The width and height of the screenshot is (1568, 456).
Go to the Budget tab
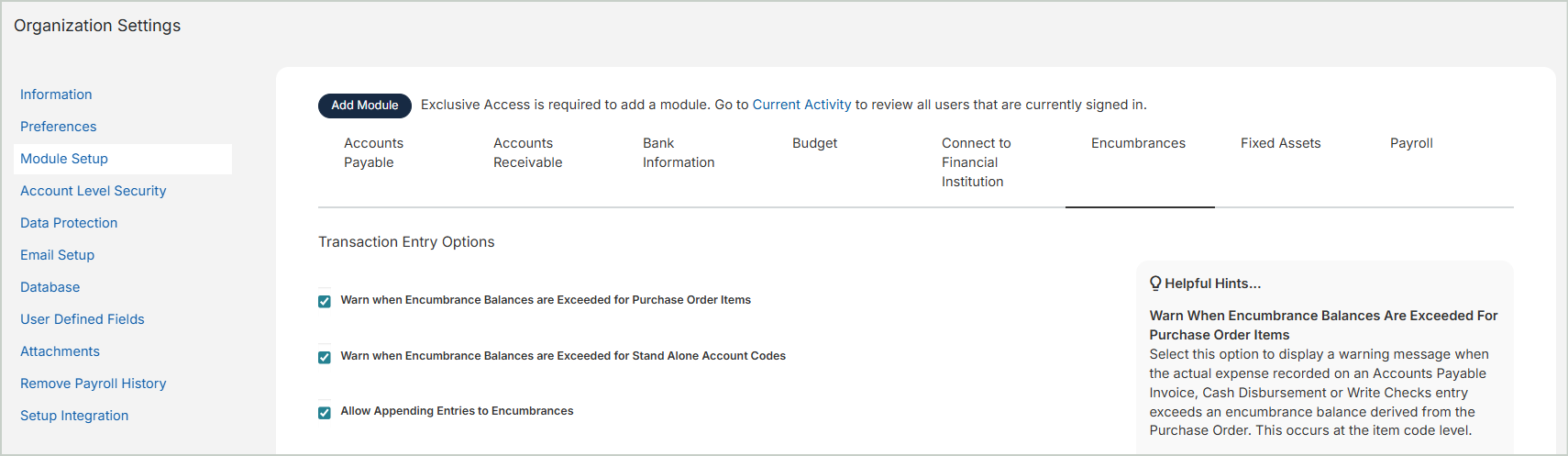[814, 143]
